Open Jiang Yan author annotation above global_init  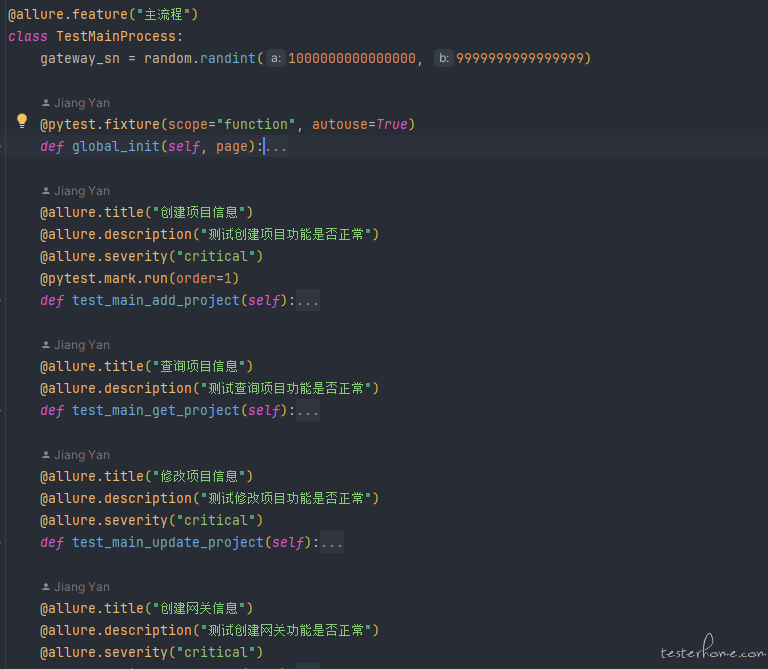82,103
